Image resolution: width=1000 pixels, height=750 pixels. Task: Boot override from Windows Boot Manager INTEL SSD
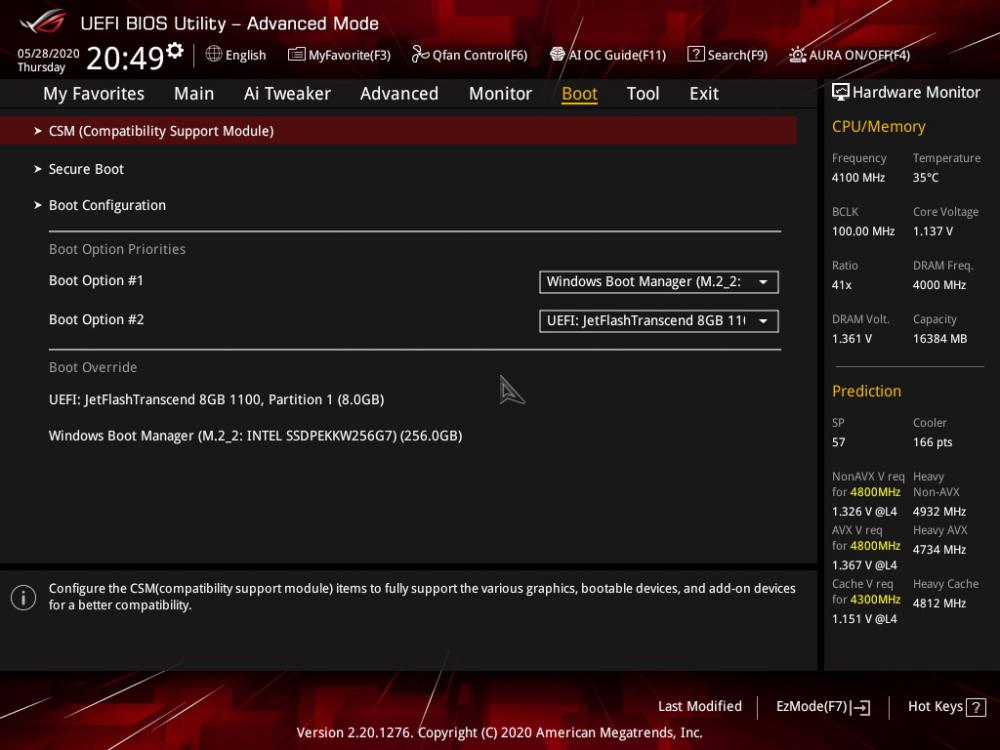click(255, 436)
